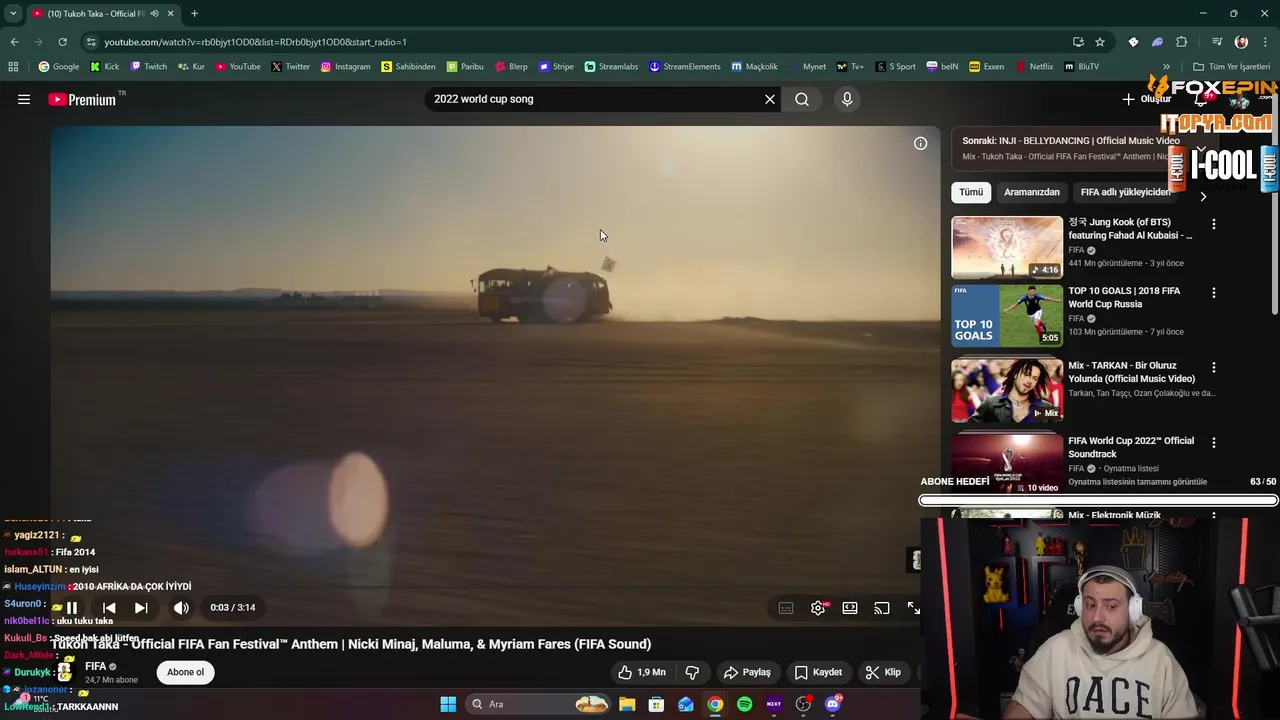Open options menu for TOP 10 GOALS video
Screen dimensions: 1280x720
click(x=1214, y=293)
